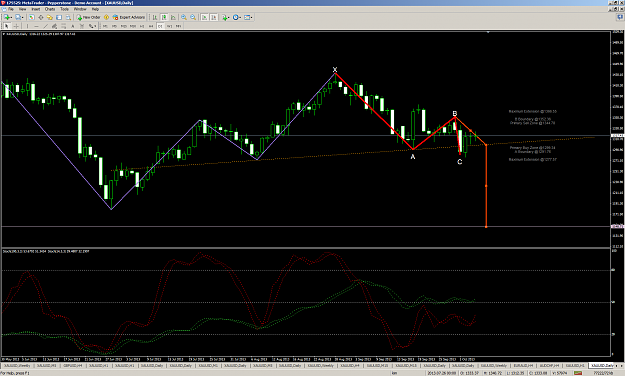The image size is (625, 376).
Task: Open the Profiles toolbar icon
Action: click(18, 17)
